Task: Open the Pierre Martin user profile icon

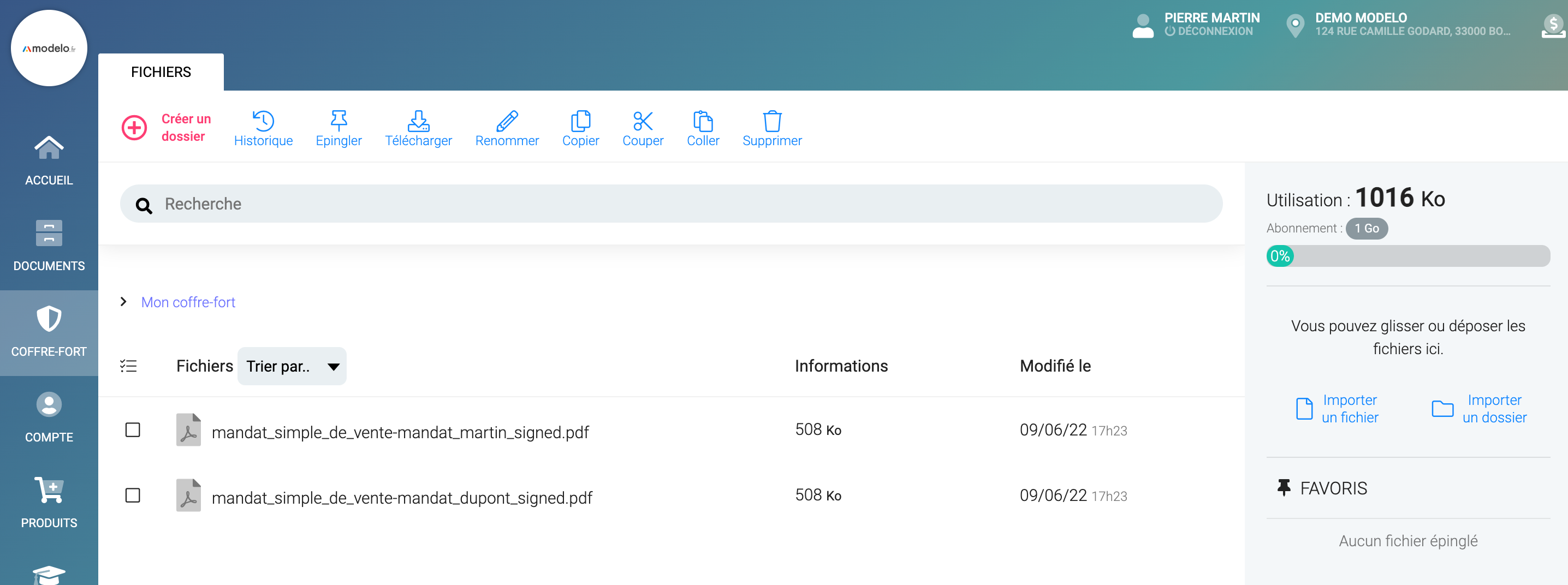Action: coord(1143,26)
